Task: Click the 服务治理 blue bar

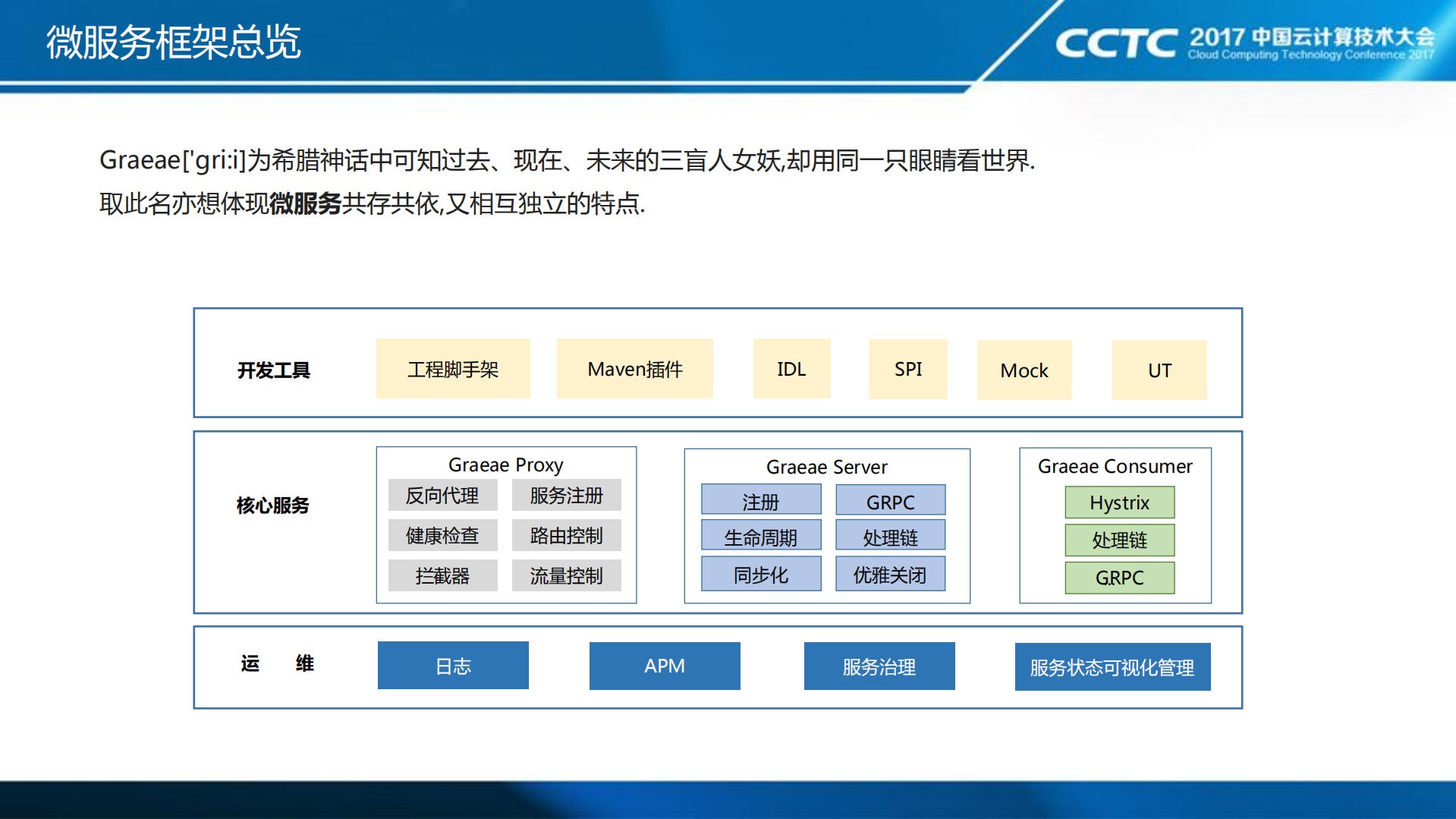Action: coord(879,666)
